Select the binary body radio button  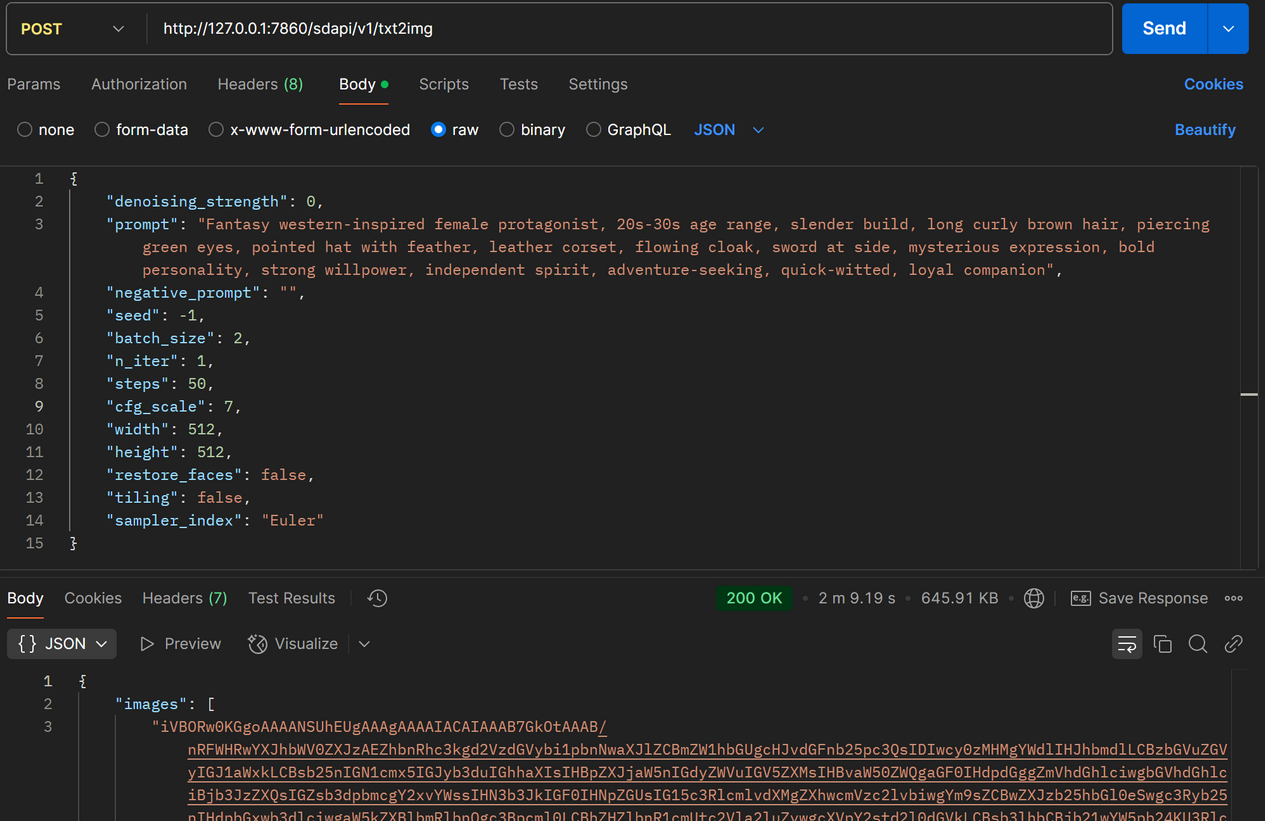pos(507,130)
